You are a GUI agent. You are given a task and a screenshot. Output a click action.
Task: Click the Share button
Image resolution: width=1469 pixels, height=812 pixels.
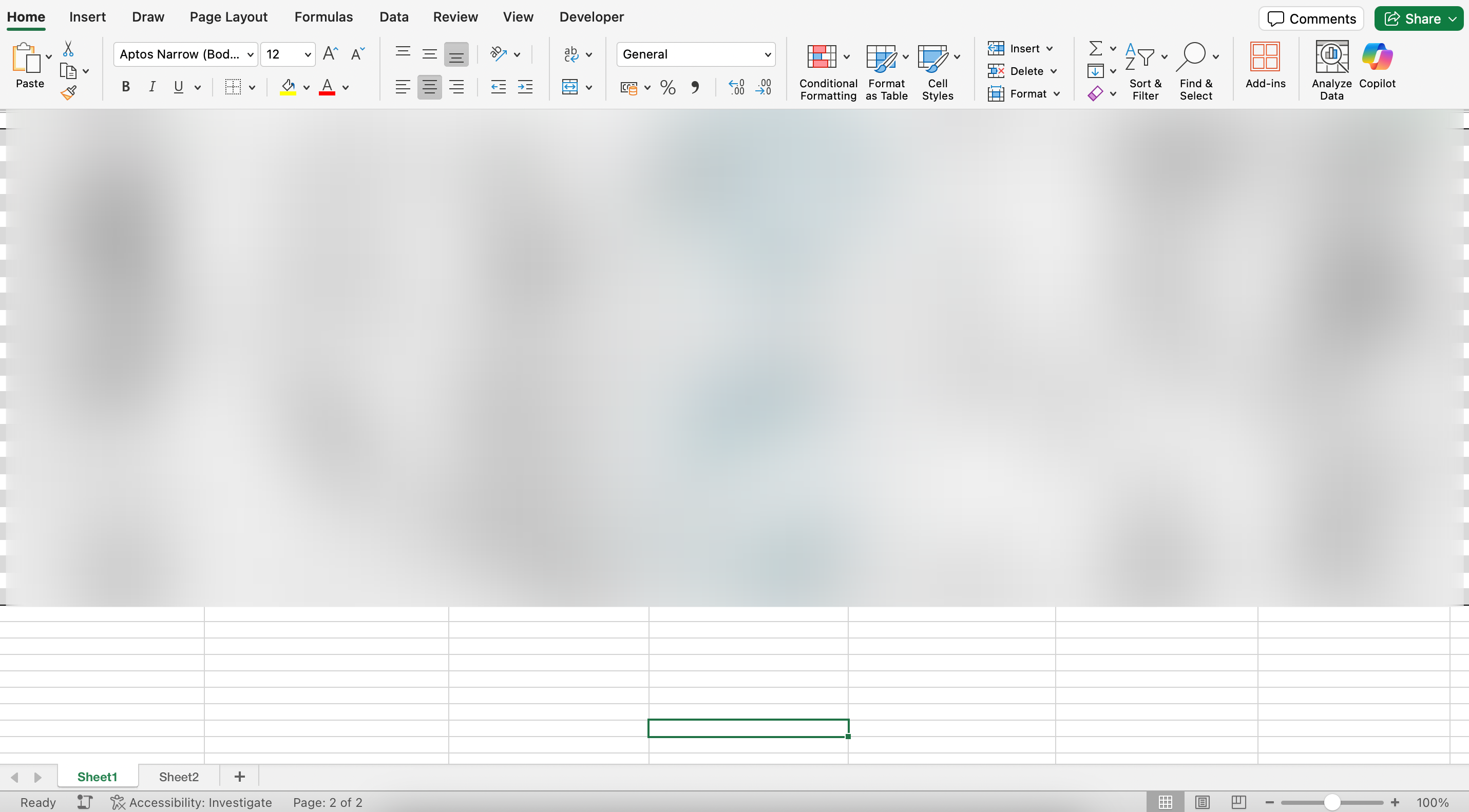click(1418, 19)
